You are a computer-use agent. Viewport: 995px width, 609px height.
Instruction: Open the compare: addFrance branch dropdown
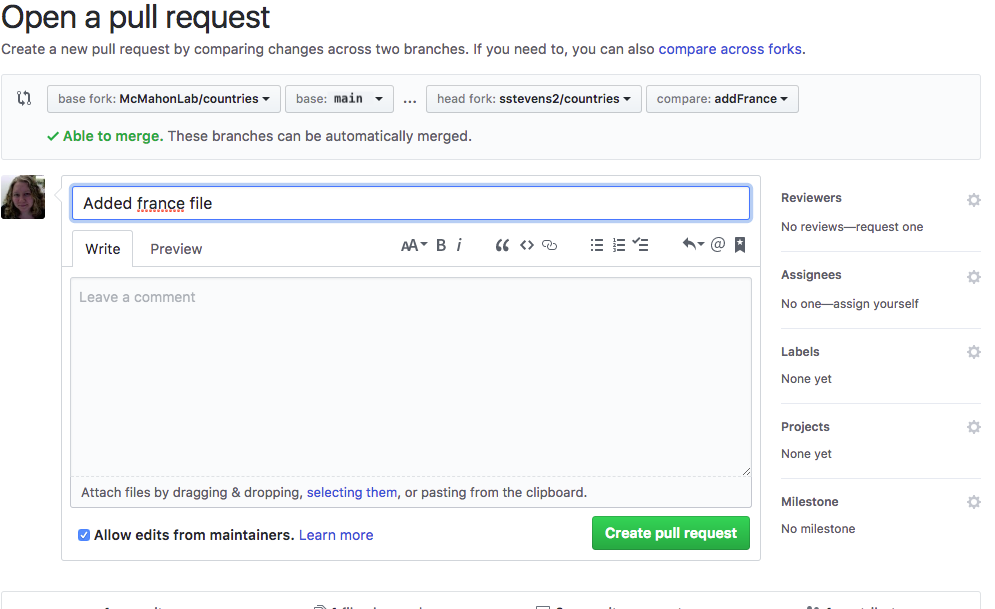tap(722, 99)
